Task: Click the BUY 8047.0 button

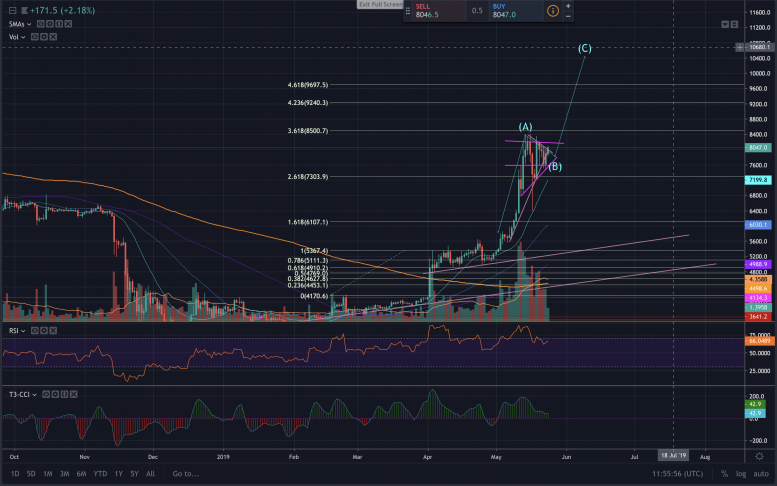Action: click(515, 11)
